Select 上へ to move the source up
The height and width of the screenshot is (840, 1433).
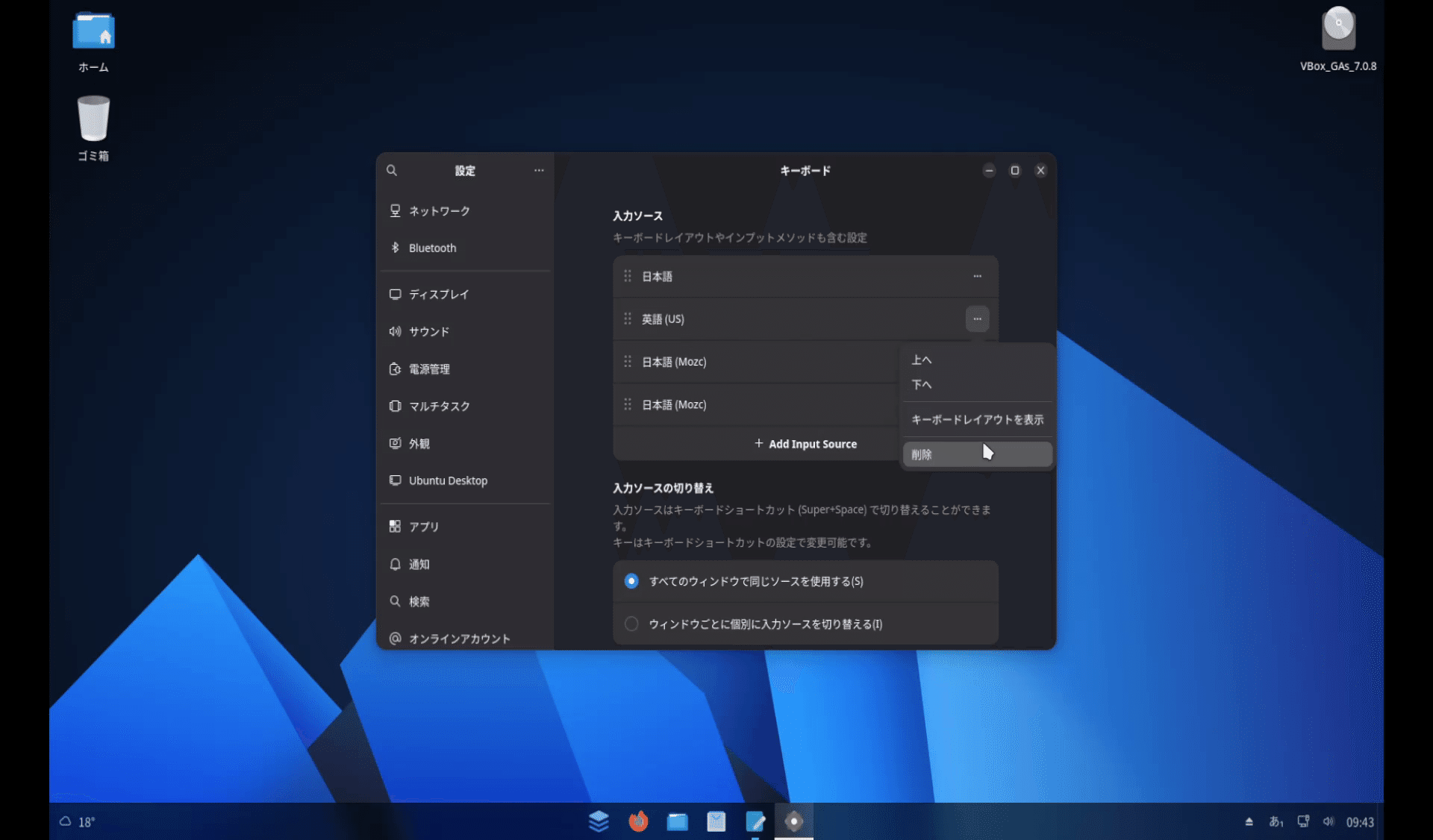pos(922,360)
